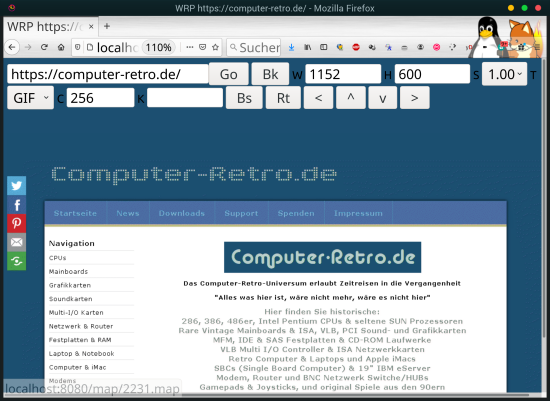550x401 pixels.
Task: Click the > right arrow key button
Action: click(x=415, y=98)
